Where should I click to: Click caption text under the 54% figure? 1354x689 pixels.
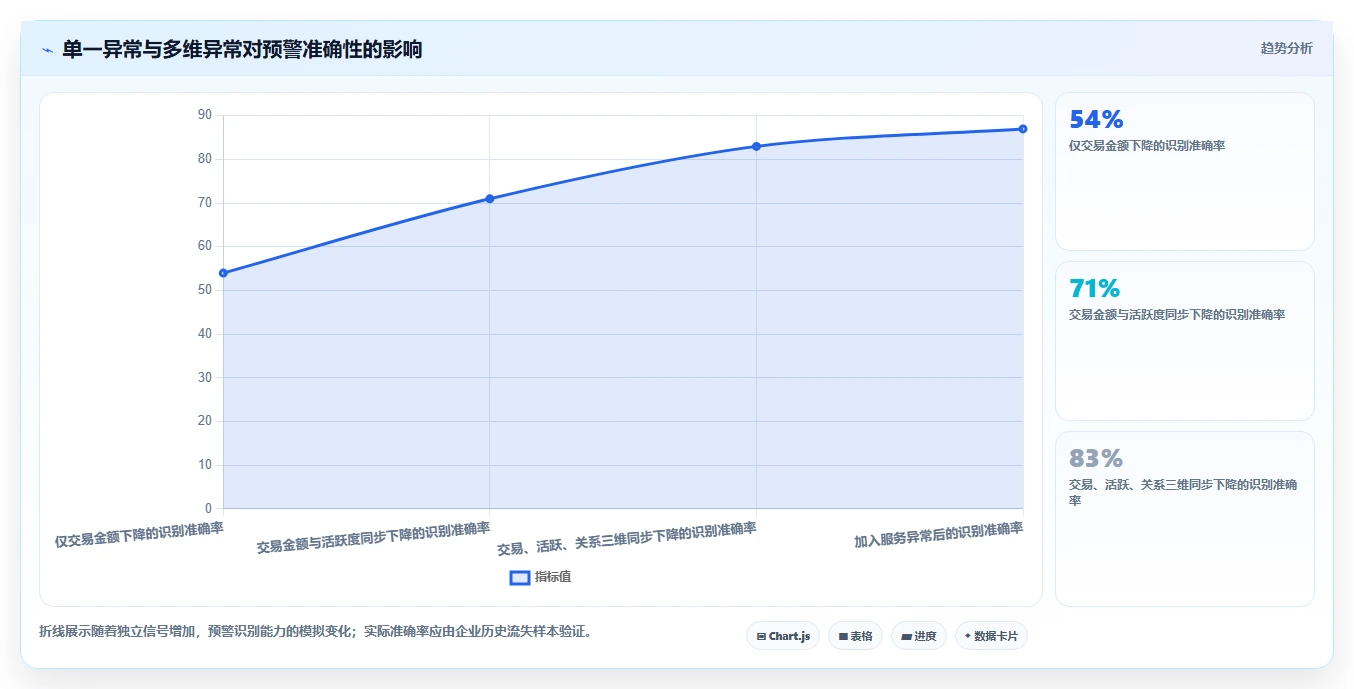(x=1147, y=145)
